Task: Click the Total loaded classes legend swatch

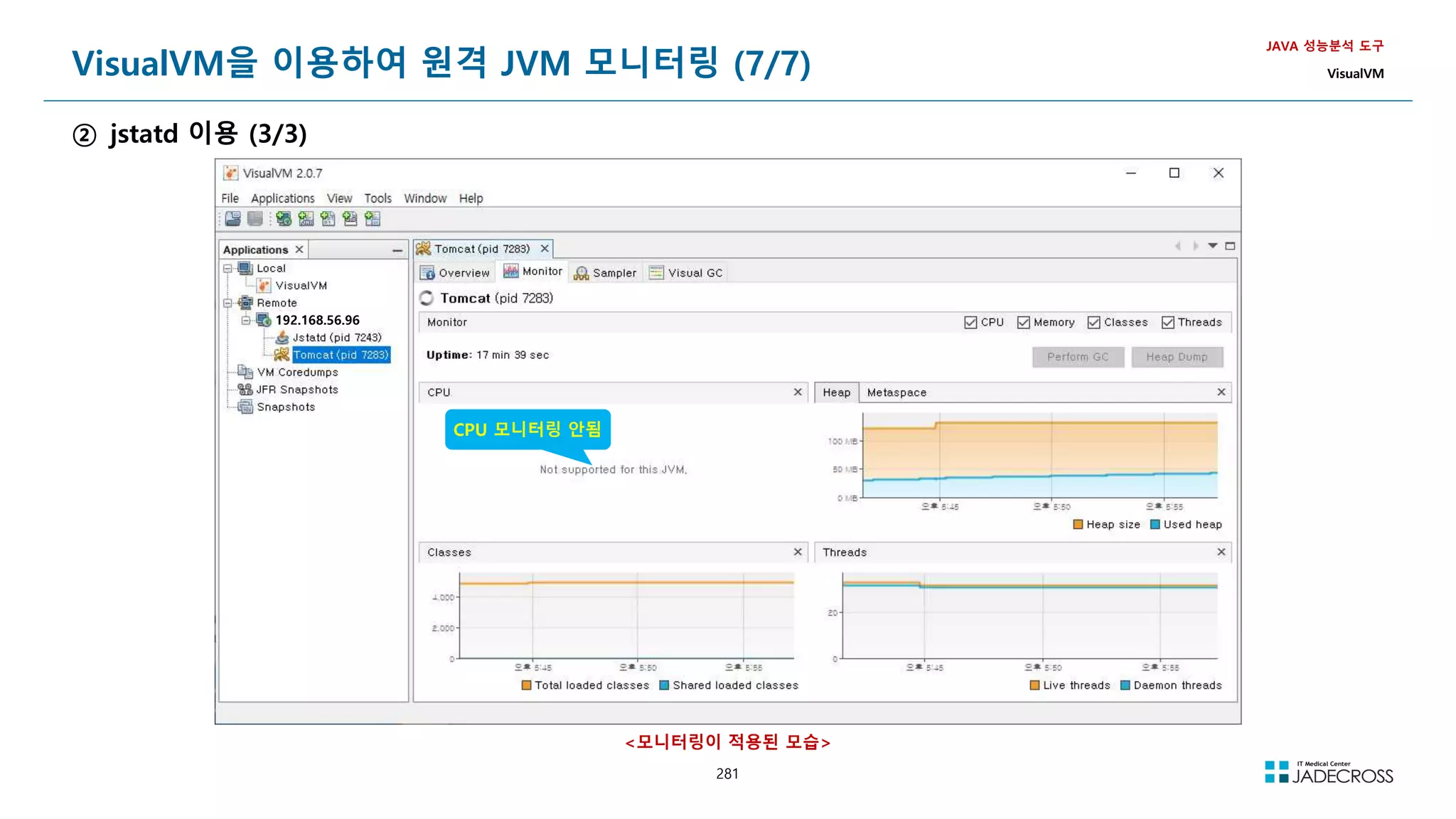Action: tap(526, 685)
